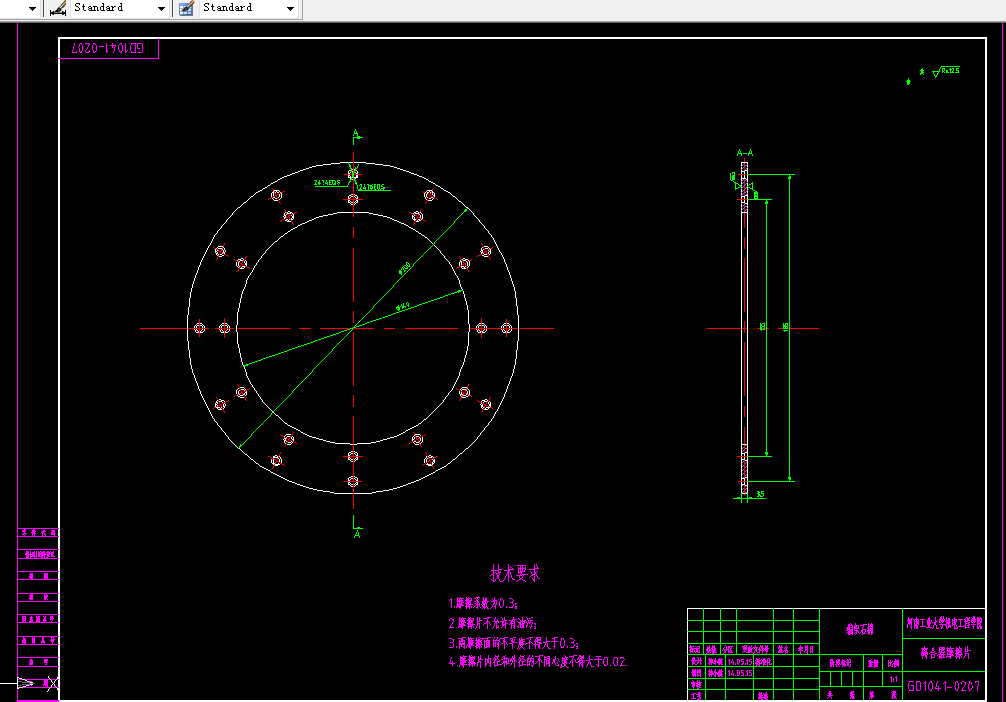Image resolution: width=1006 pixels, height=702 pixels.
Task: Select the large outer diameter dimension text
Action: click(405, 268)
